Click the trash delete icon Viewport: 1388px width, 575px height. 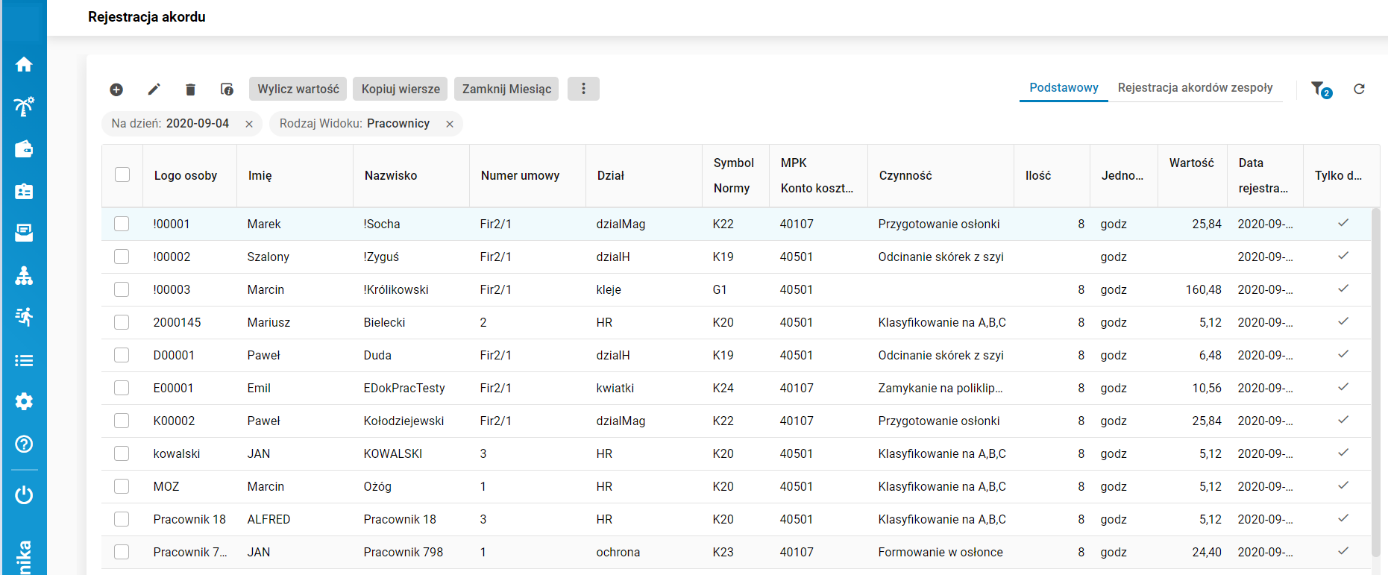point(191,89)
